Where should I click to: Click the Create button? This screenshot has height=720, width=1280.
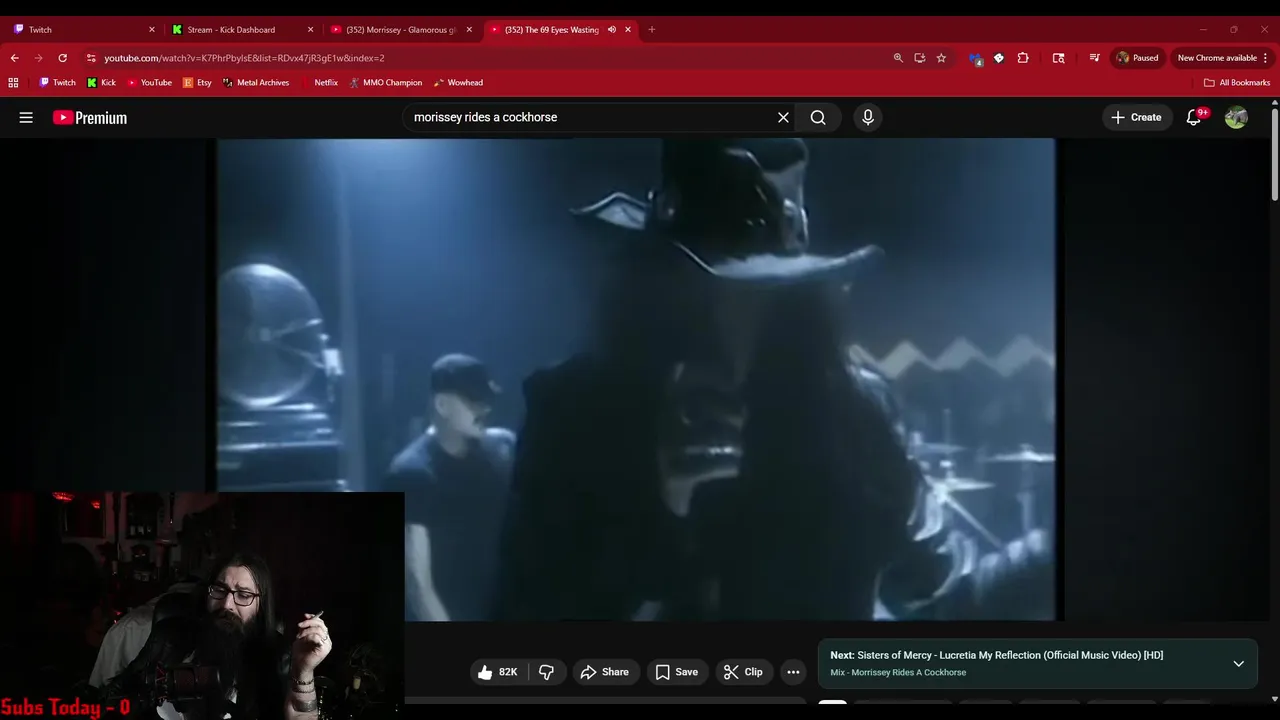coord(1136,117)
